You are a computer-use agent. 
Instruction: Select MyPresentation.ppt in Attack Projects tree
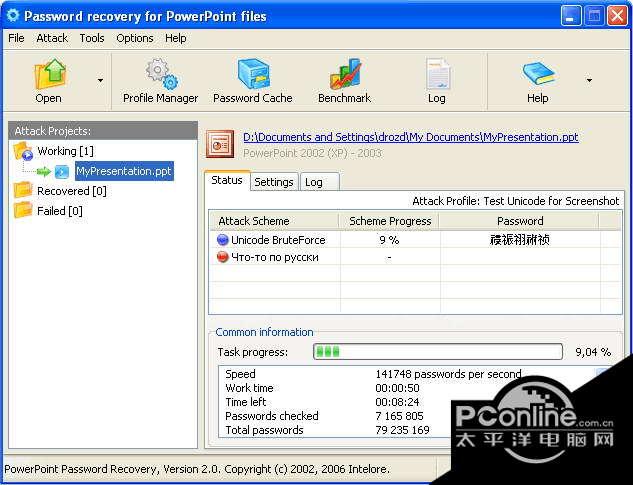tap(124, 171)
